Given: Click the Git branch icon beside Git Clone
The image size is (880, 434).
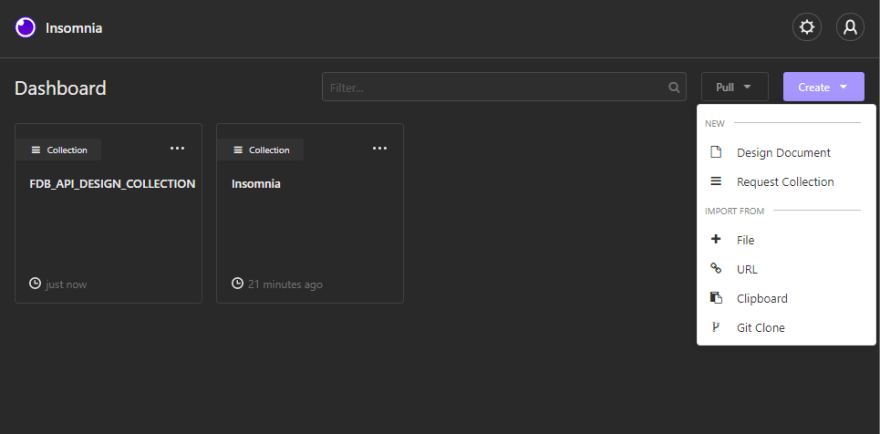Looking at the screenshot, I should 715,327.
